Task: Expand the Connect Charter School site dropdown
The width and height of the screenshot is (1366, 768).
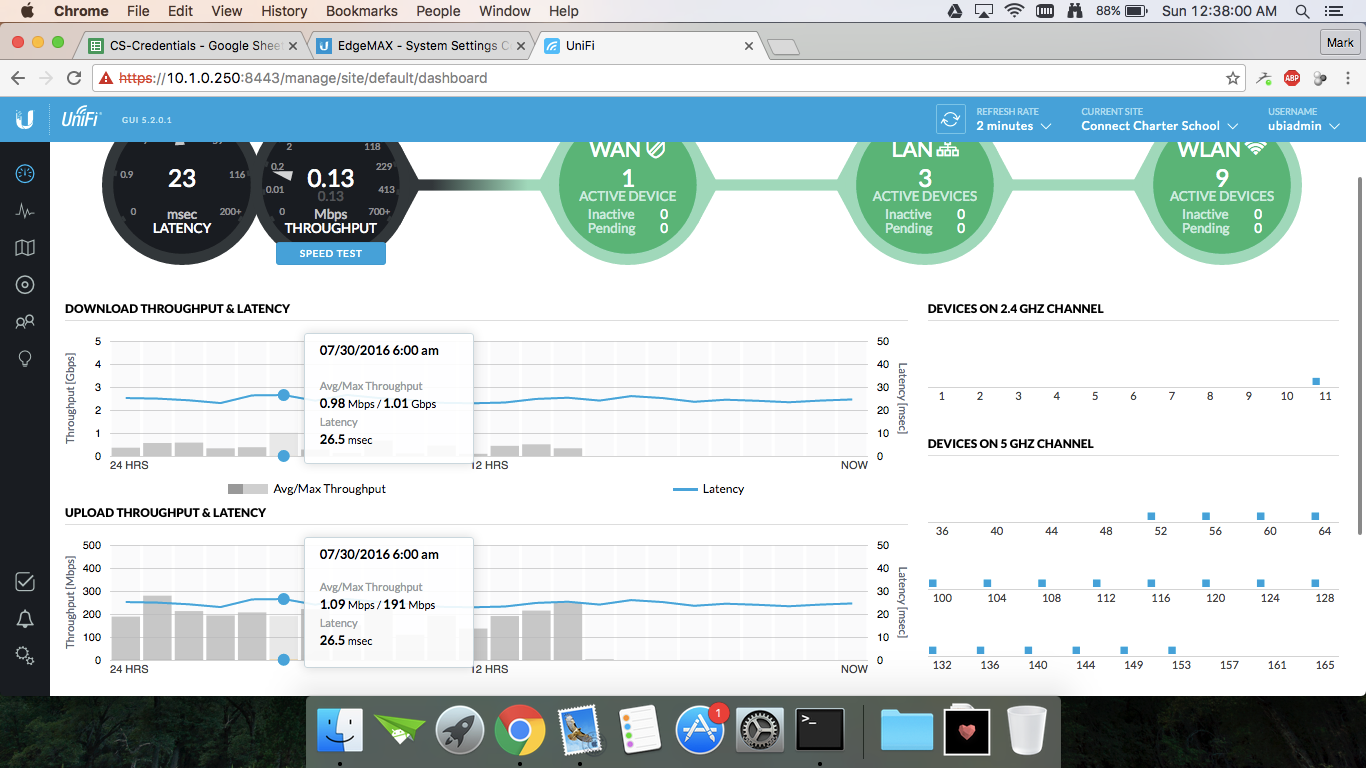Action: 1159,126
